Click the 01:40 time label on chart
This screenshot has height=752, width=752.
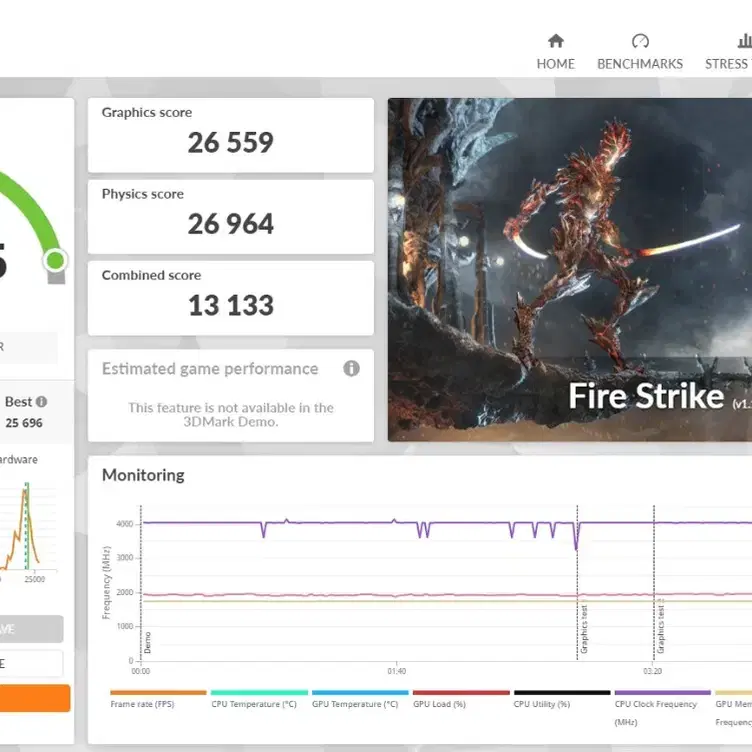tap(397, 671)
